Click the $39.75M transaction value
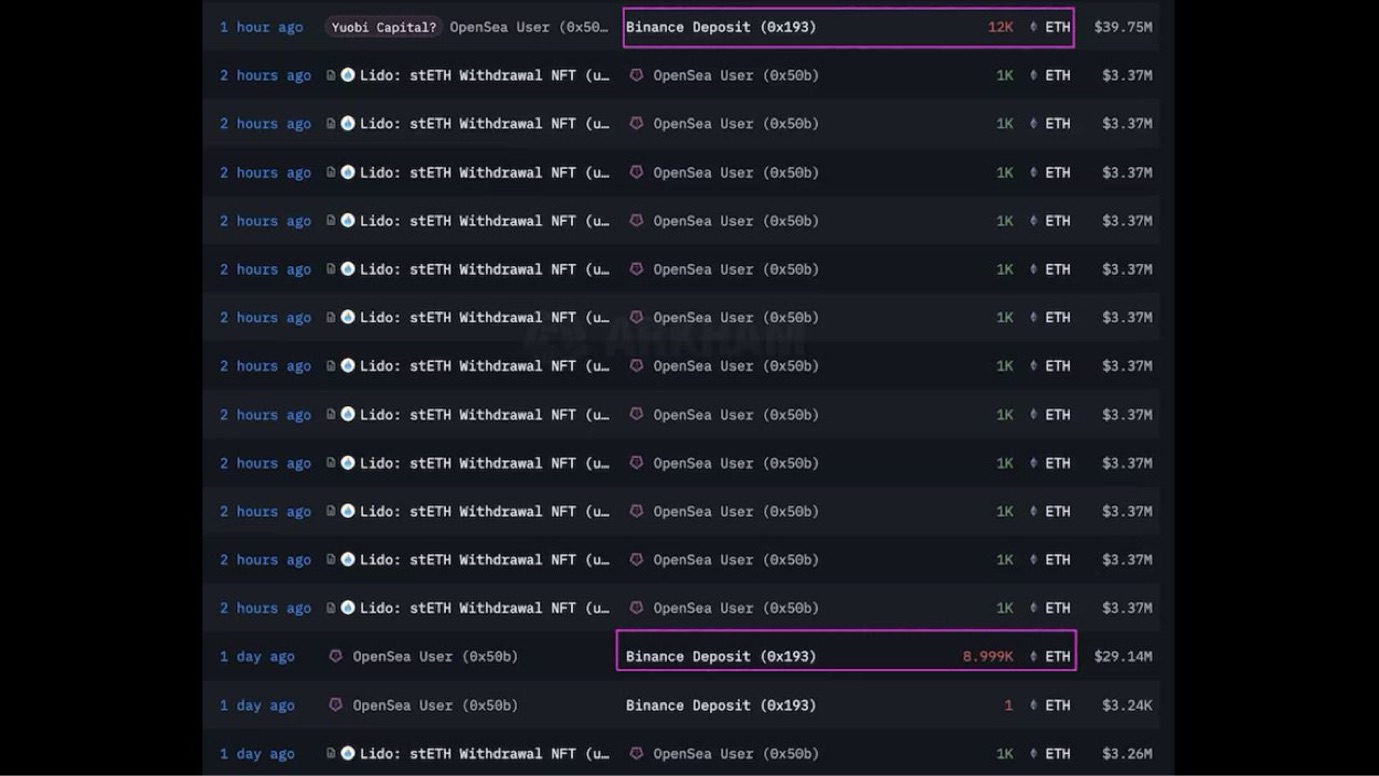Screen dimensions: 1379x776 1122,27
